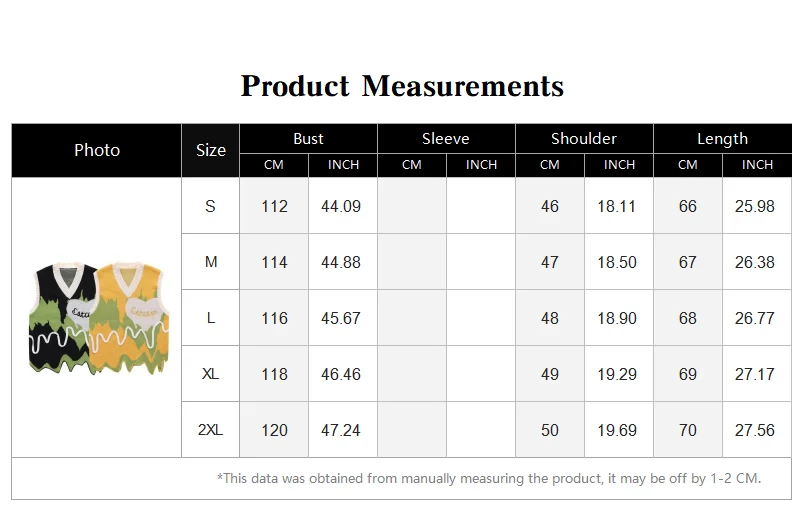Select size 2XL row label
805x525 pixels.
(x=210, y=430)
